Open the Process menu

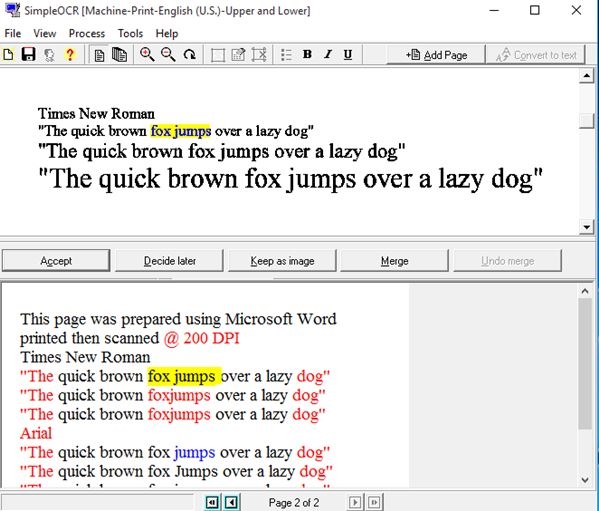[87, 34]
